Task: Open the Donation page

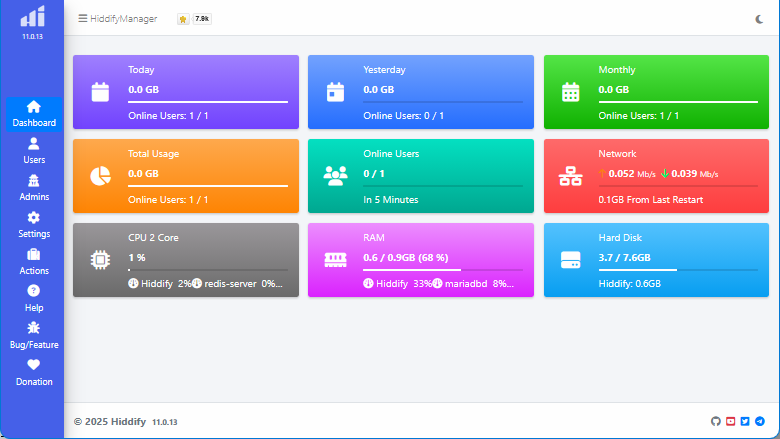Action: click(x=34, y=372)
